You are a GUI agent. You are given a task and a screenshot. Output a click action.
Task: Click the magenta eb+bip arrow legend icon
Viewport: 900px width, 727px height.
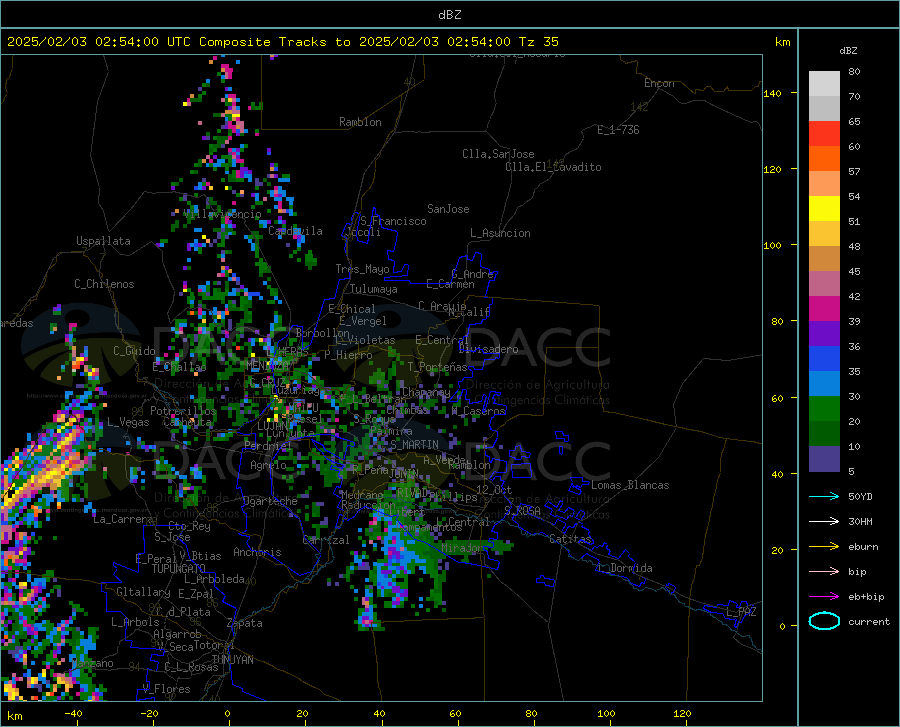point(824,597)
